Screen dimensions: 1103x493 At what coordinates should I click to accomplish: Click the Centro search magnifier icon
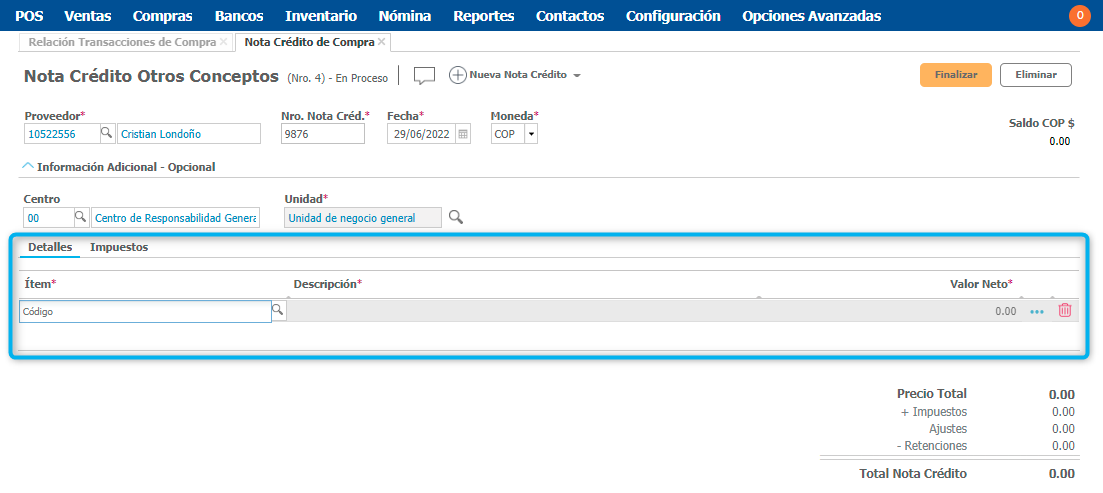coord(81,218)
